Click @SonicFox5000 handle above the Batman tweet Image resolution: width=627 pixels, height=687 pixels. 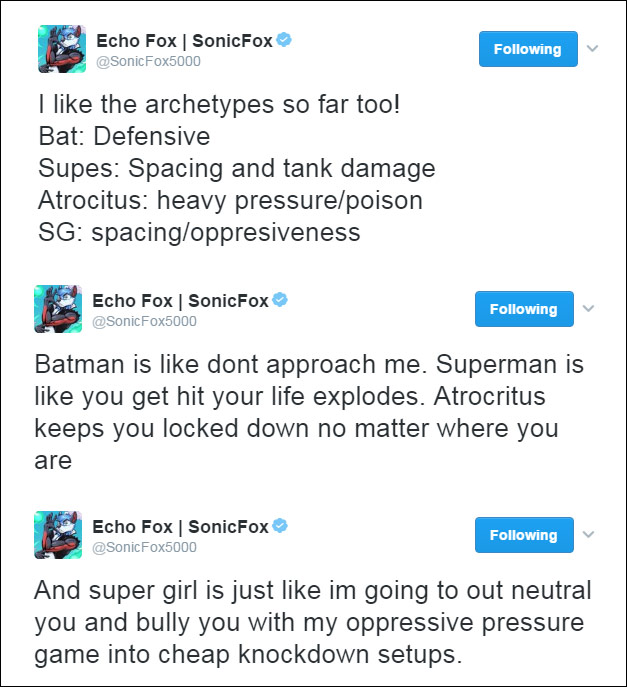tap(145, 321)
